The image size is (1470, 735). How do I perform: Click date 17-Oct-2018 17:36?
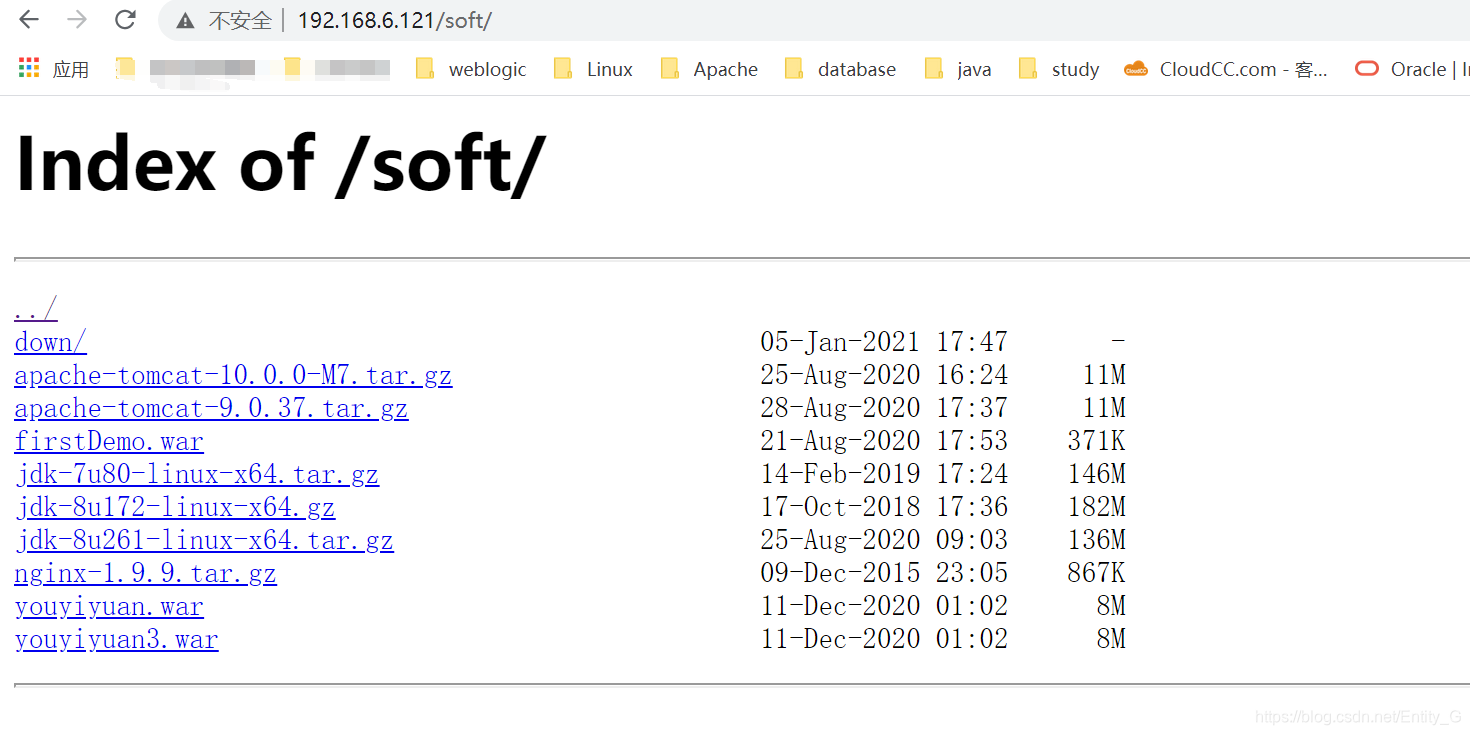(884, 507)
